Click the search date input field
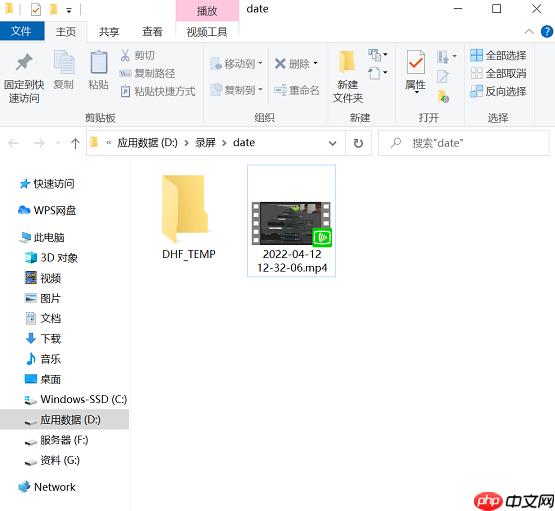Image resolution: width=555 pixels, height=511 pixels. tap(464, 143)
